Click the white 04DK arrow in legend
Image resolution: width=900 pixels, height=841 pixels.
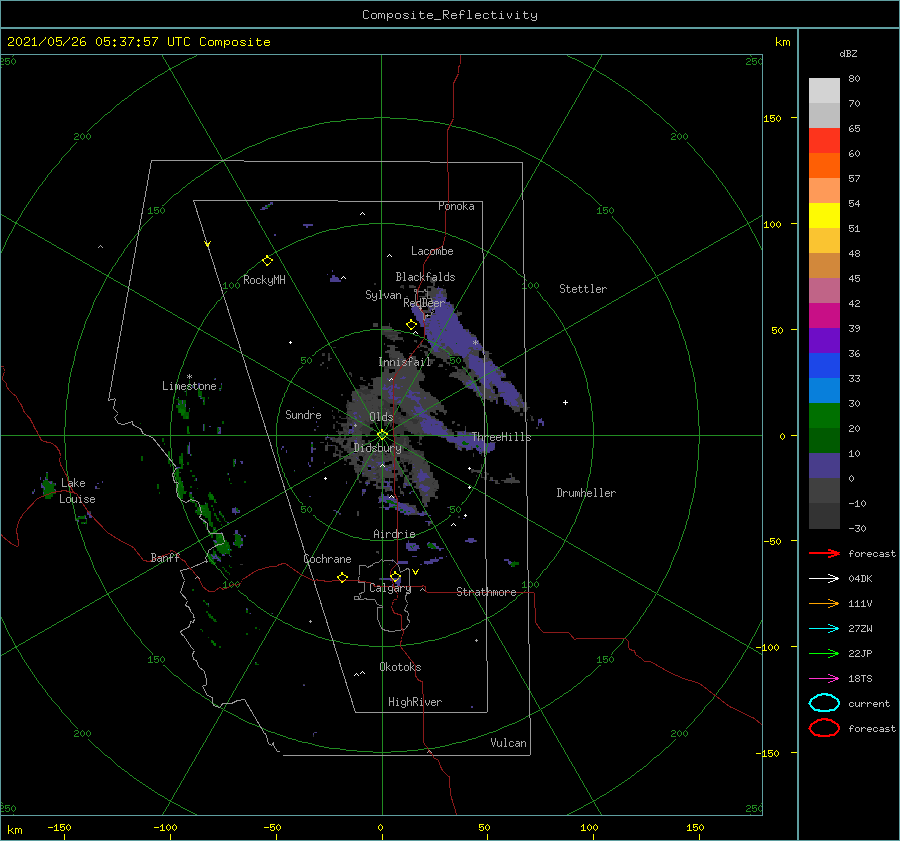click(x=824, y=579)
